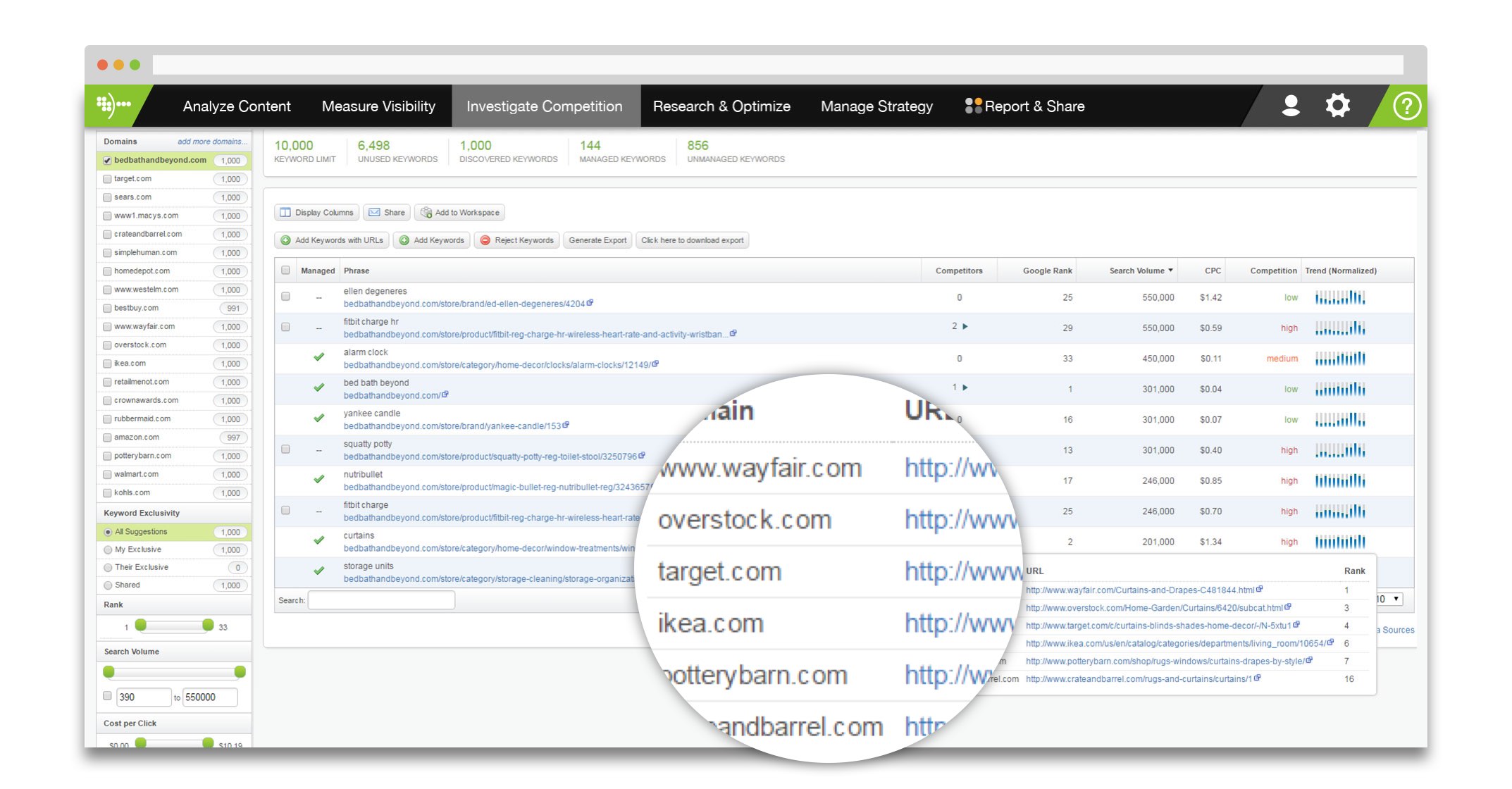Expand competitors arrow for fitbit charge hr
This screenshot has height=789, width=1512.
[965, 327]
